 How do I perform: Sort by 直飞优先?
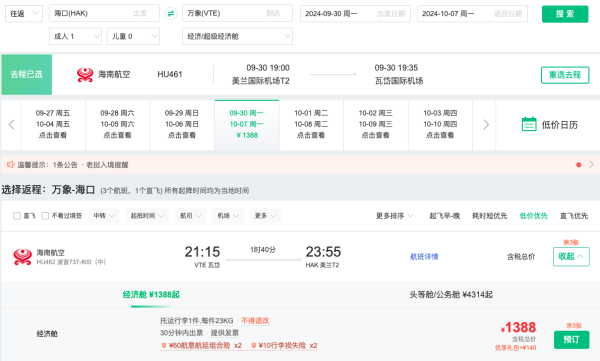pos(574,216)
